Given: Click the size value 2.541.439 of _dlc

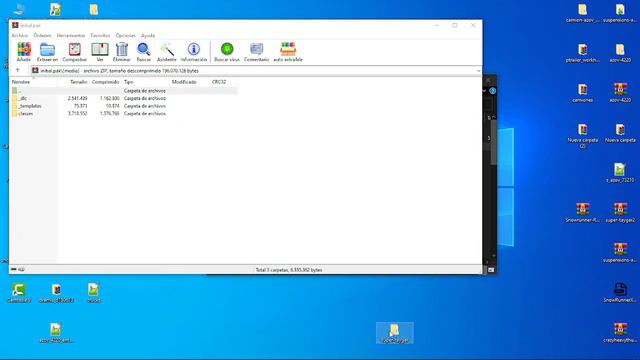Looking at the screenshot, I should pos(78,98).
